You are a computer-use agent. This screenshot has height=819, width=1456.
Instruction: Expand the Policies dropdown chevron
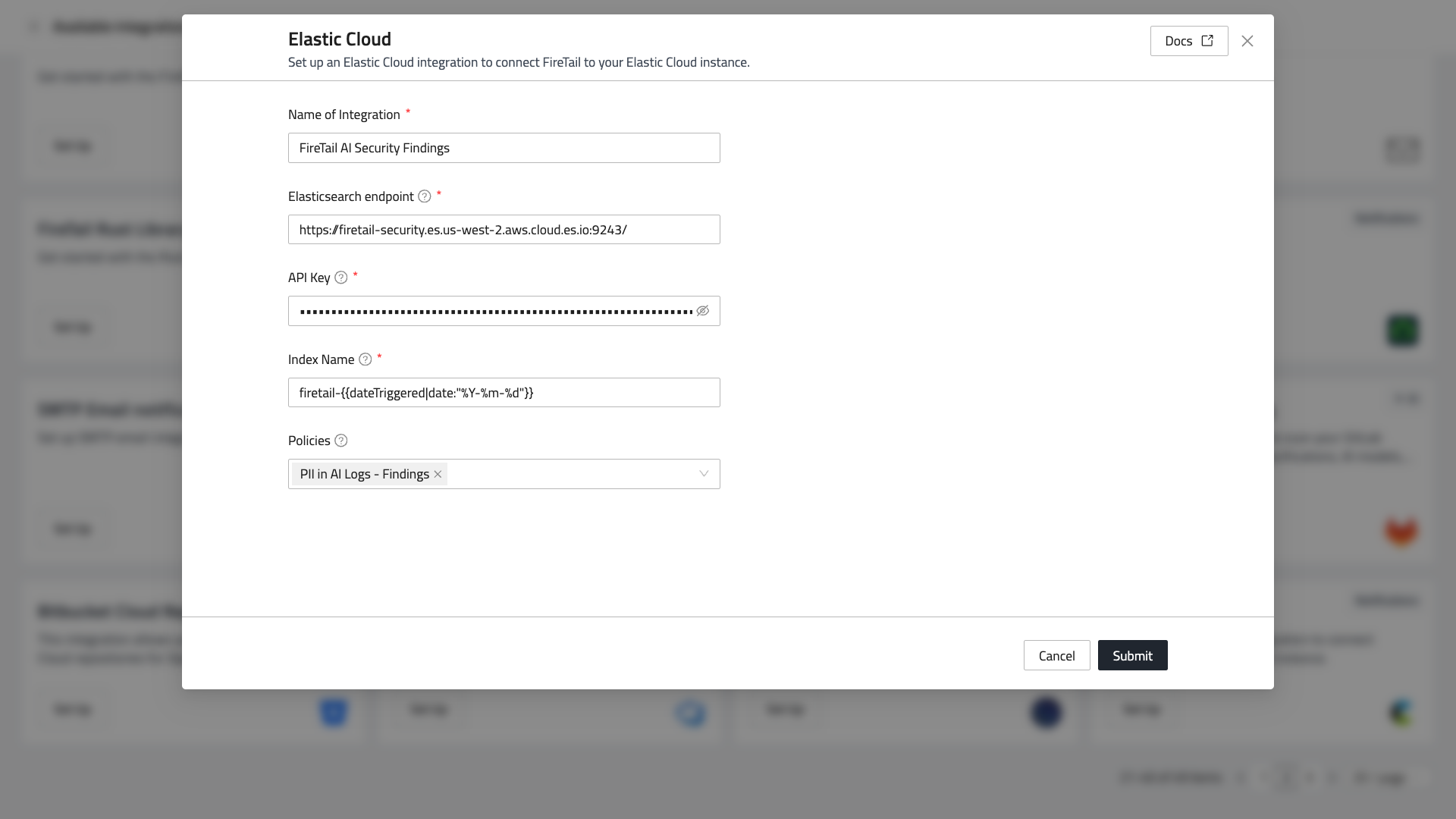(x=704, y=474)
